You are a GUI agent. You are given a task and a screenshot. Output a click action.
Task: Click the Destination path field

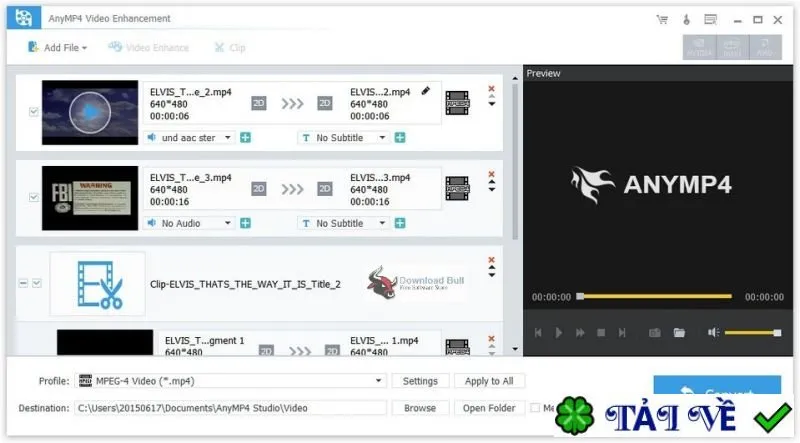click(x=231, y=408)
